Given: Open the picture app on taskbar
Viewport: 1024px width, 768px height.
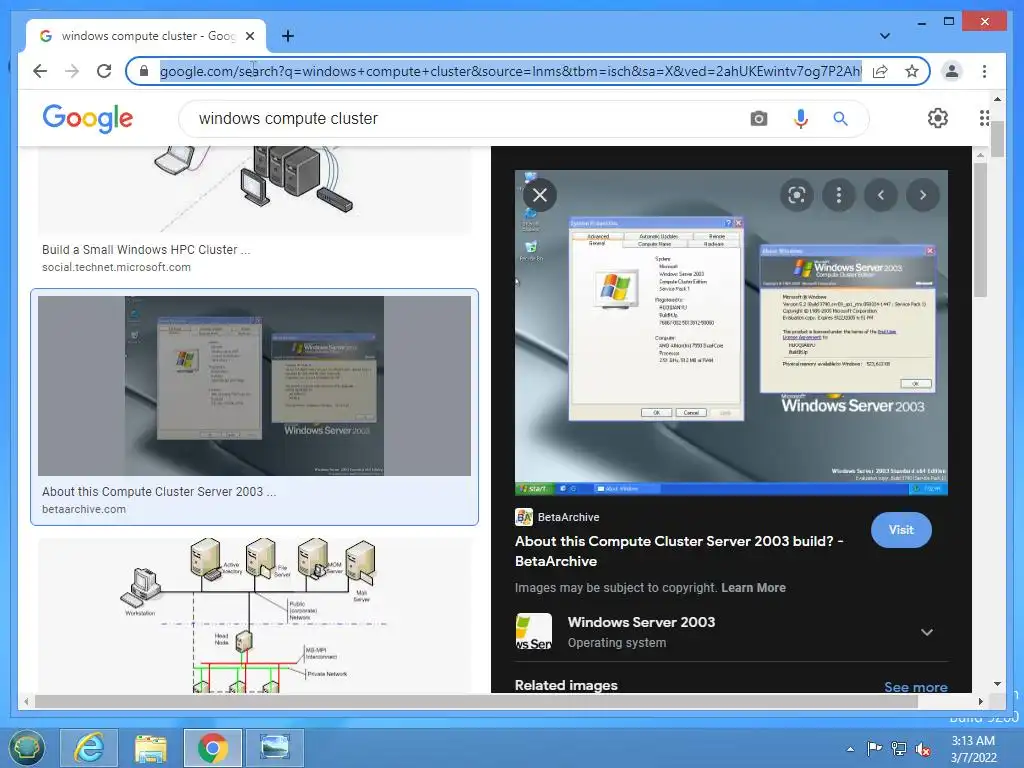Looking at the screenshot, I should point(274,748).
